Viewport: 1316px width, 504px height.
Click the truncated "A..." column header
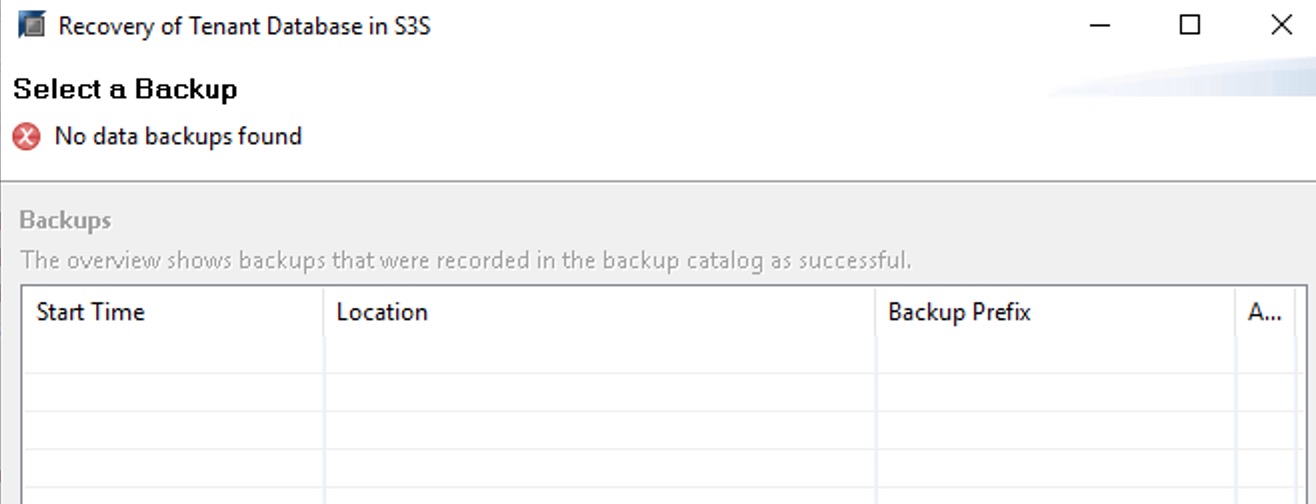(x=1265, y=312)
